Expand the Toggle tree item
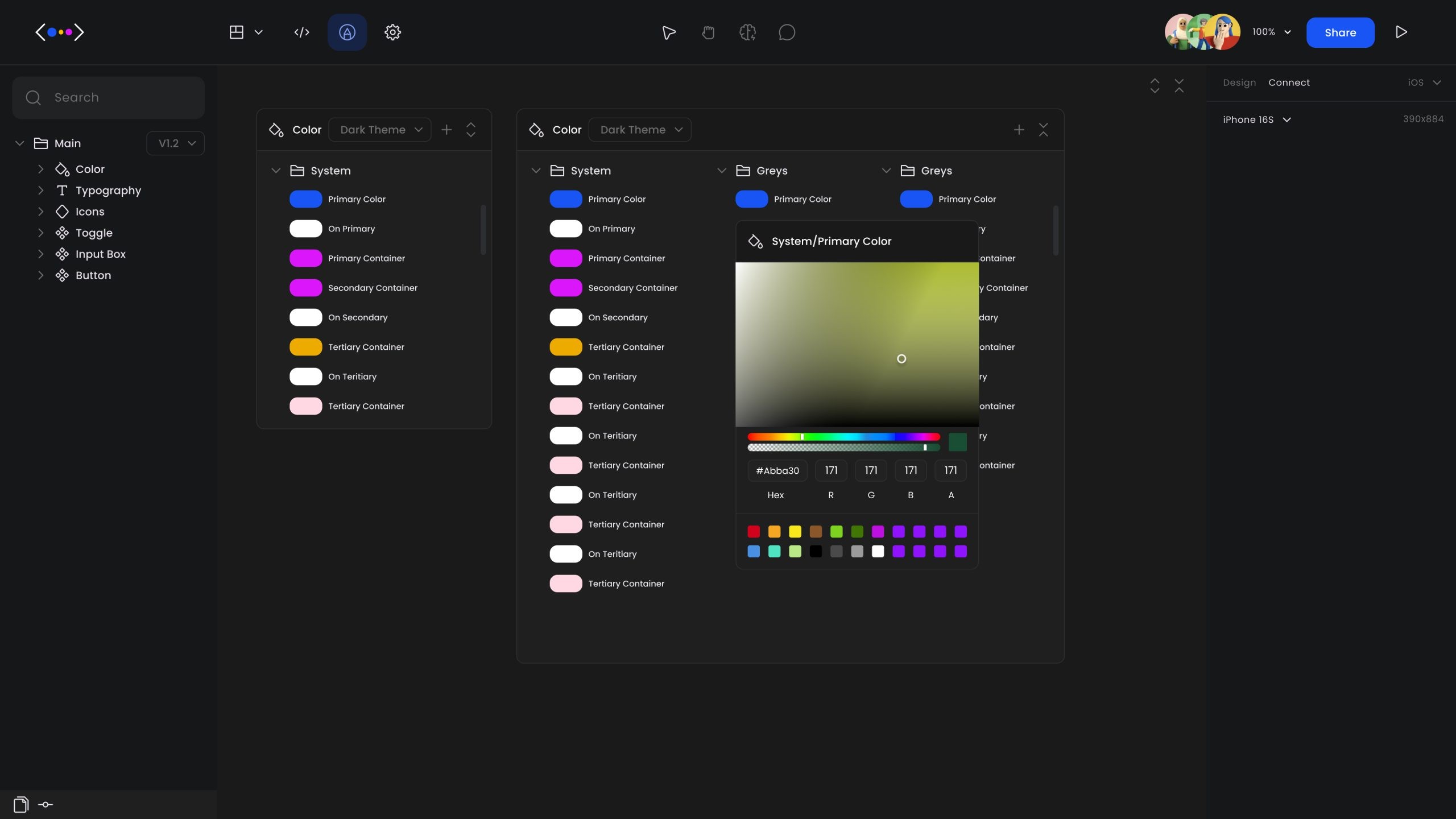The width and height of the screenshot is (1456, 819). pos(40,233)
